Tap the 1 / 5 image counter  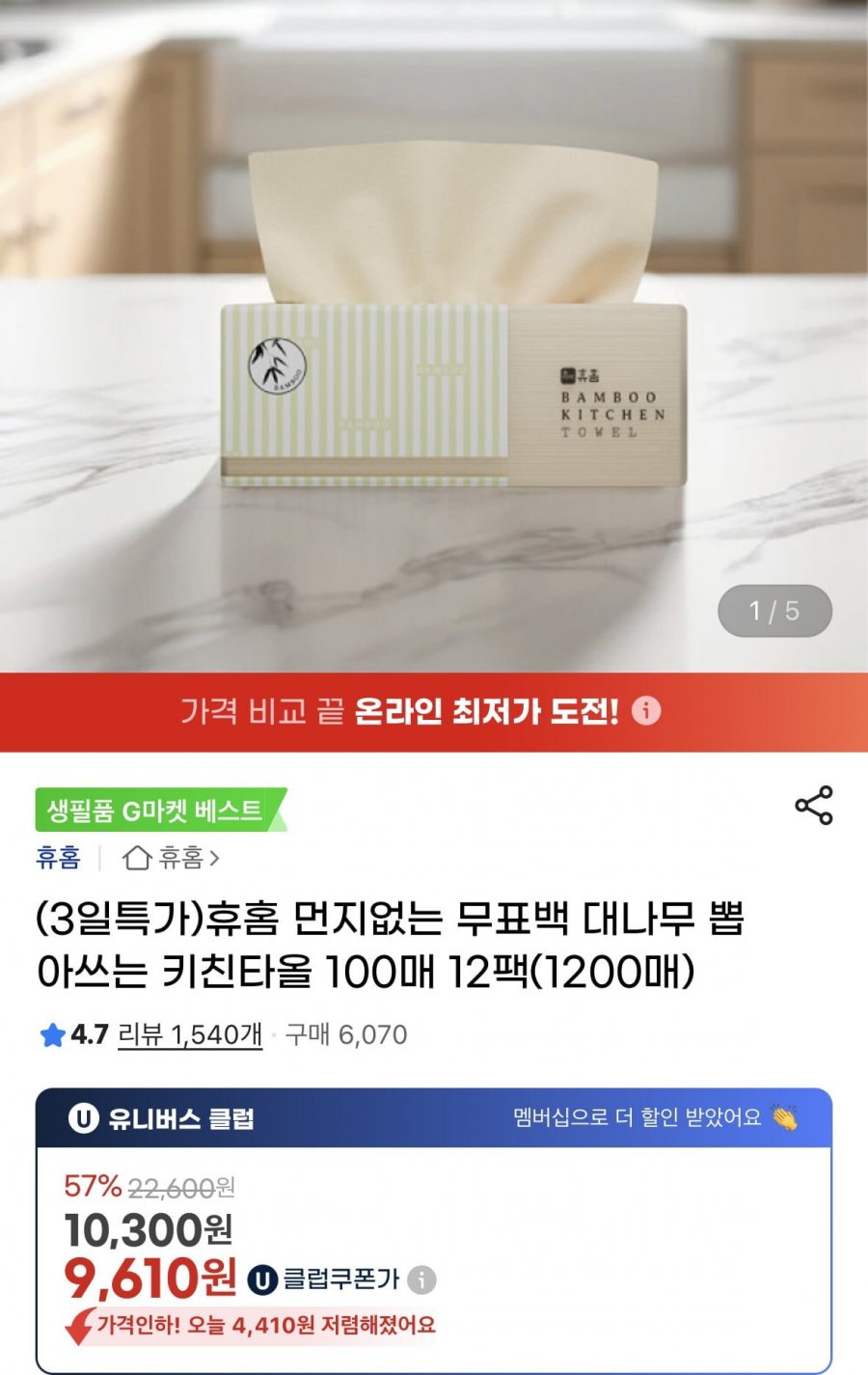click(x=774, y=611)
